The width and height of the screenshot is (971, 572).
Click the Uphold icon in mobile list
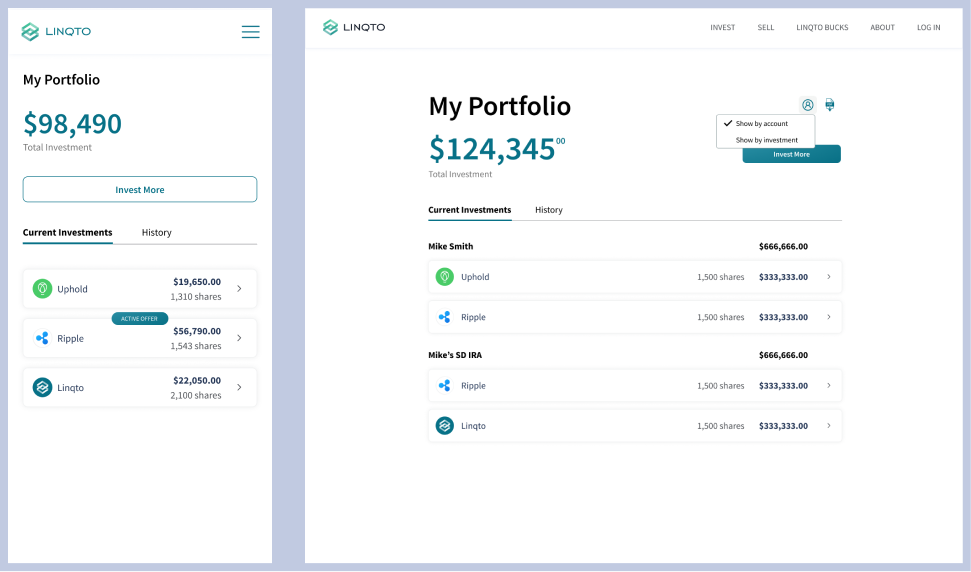tap(42, 288)
